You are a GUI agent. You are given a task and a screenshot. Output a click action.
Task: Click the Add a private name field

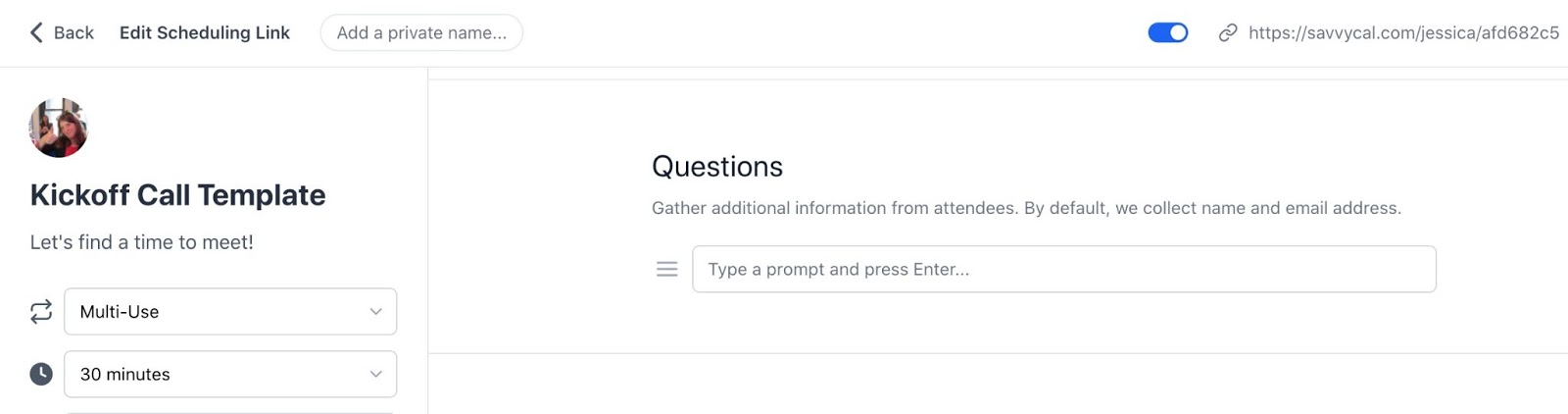pyautogui.click(x=421, y=32)
